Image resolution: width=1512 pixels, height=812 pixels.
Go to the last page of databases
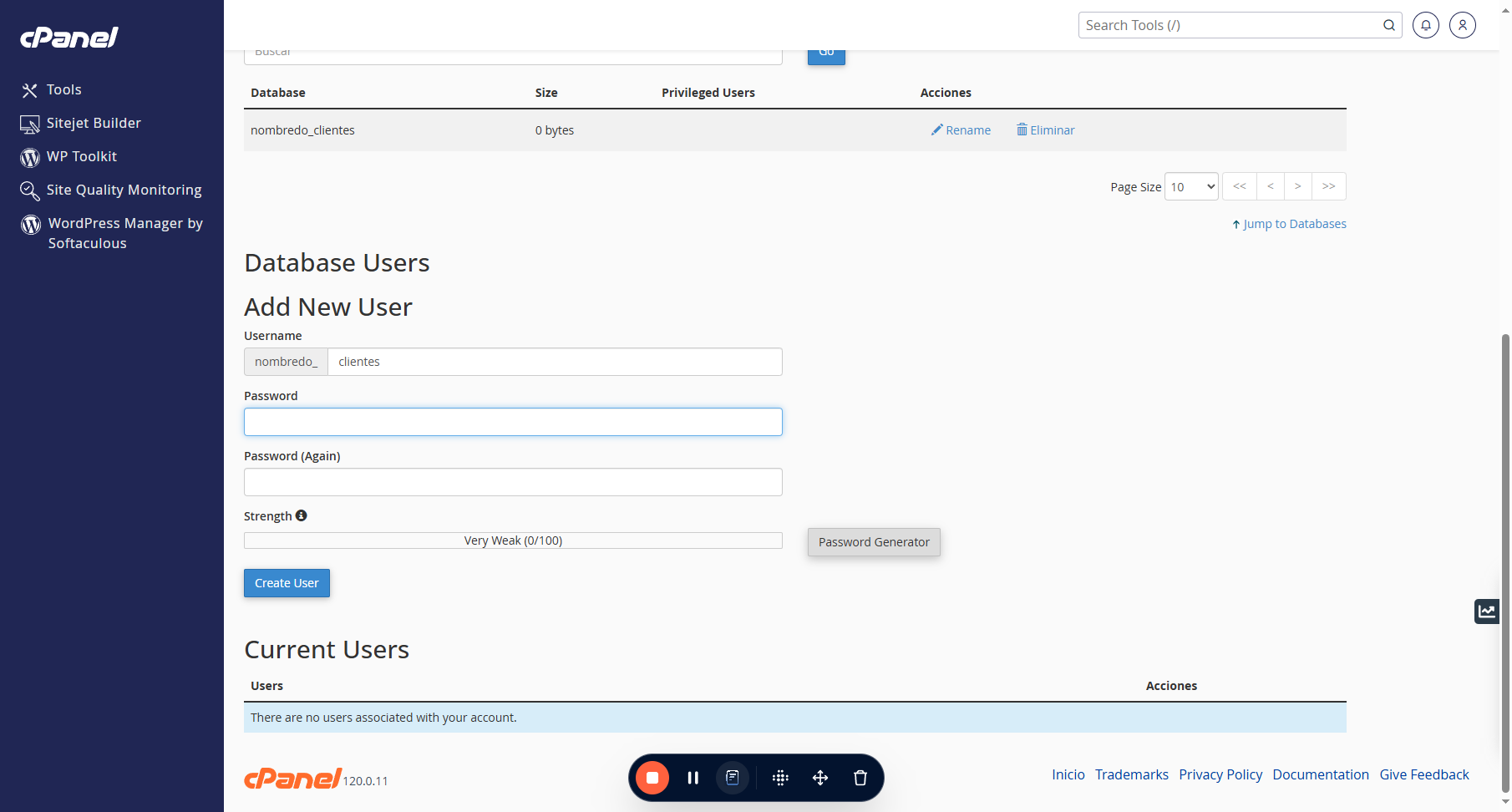click(1328, 186)
